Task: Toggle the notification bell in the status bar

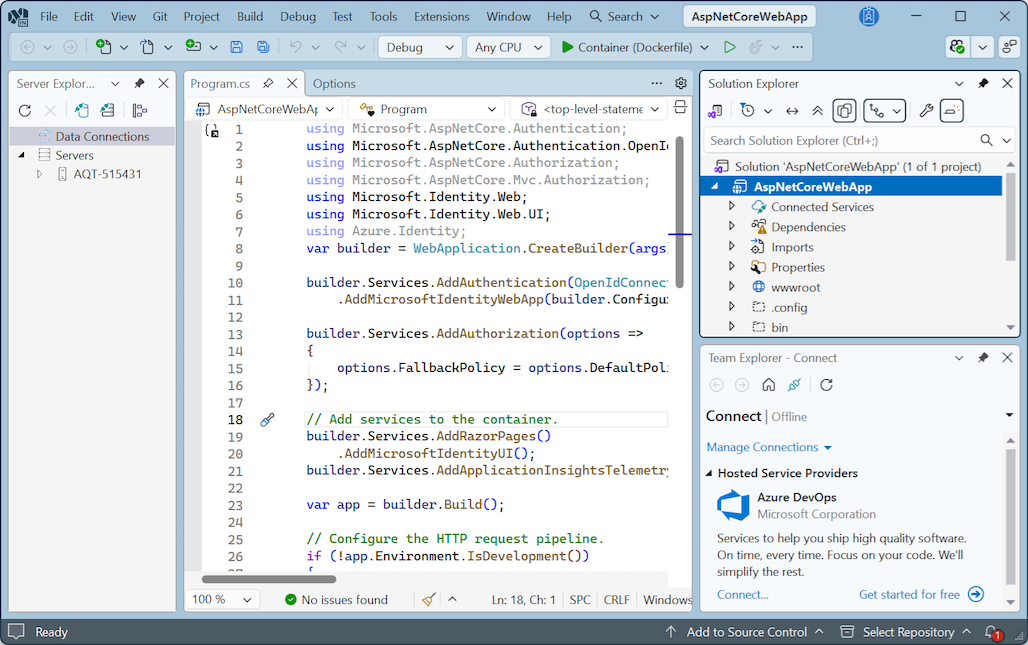Action: coord(991,632)
